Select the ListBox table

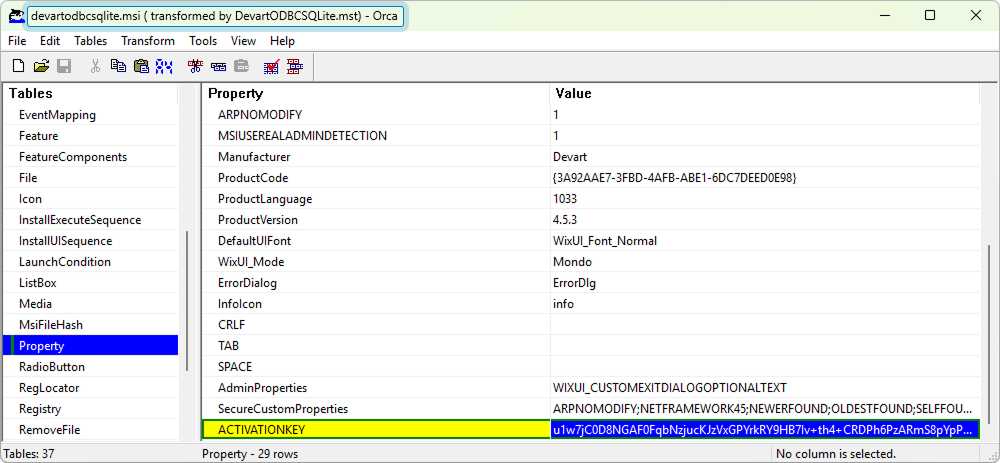pyautogui.click(x=38, y=283)
